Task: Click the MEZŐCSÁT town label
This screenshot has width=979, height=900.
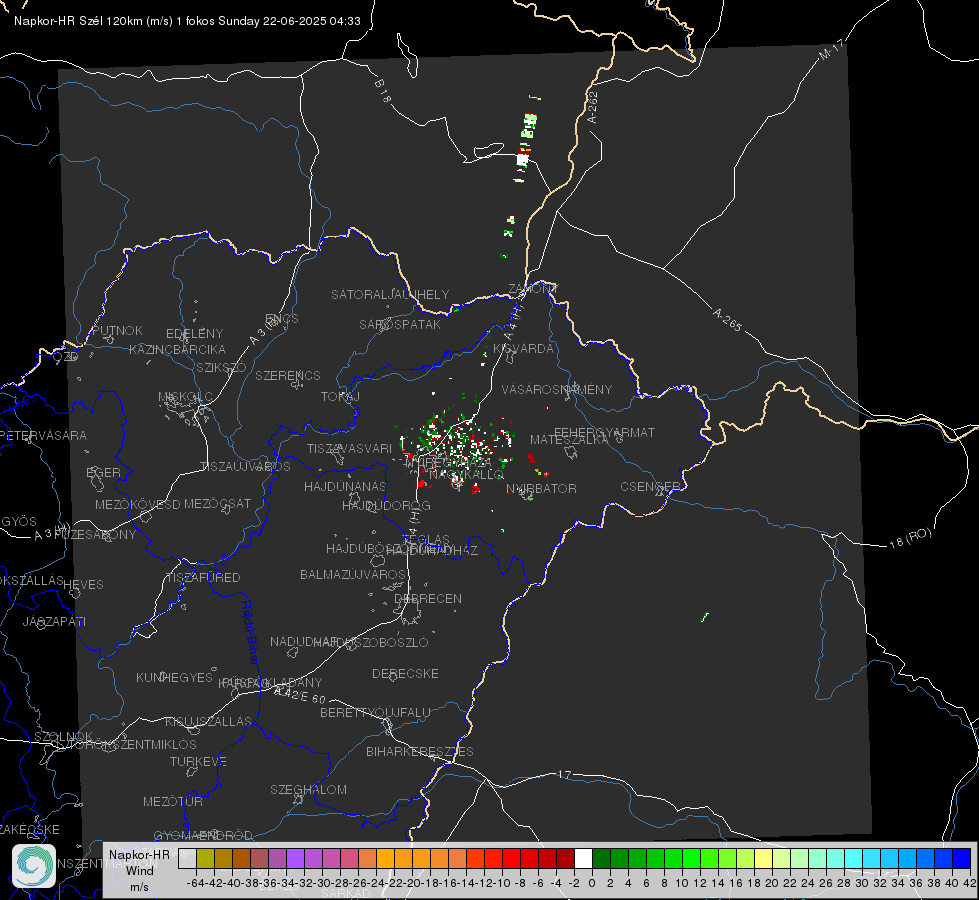Action: (217, 503)
